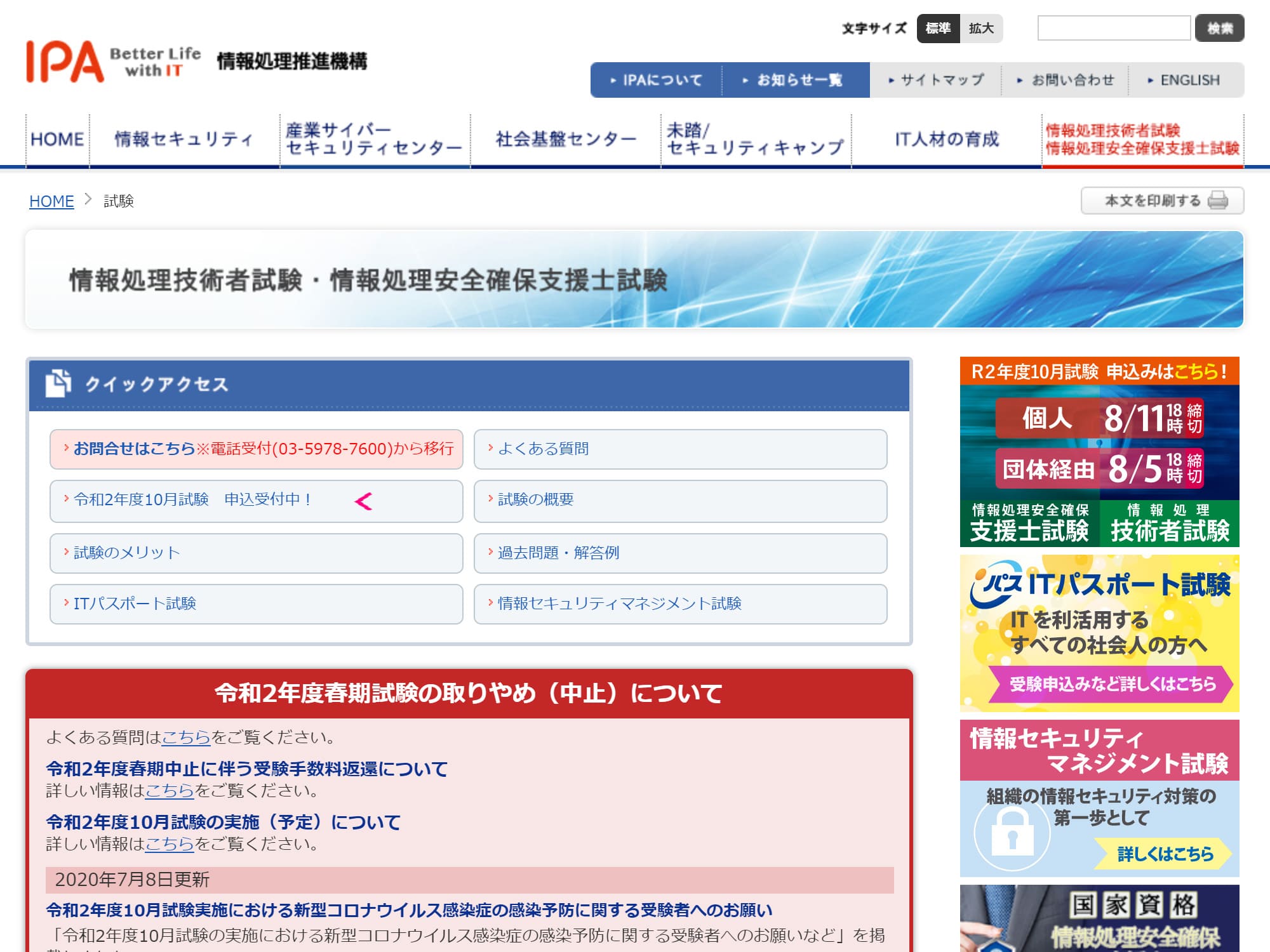Open 新型コロナウイルス感染症の感染予防 notice link

[x=409, y=910]
